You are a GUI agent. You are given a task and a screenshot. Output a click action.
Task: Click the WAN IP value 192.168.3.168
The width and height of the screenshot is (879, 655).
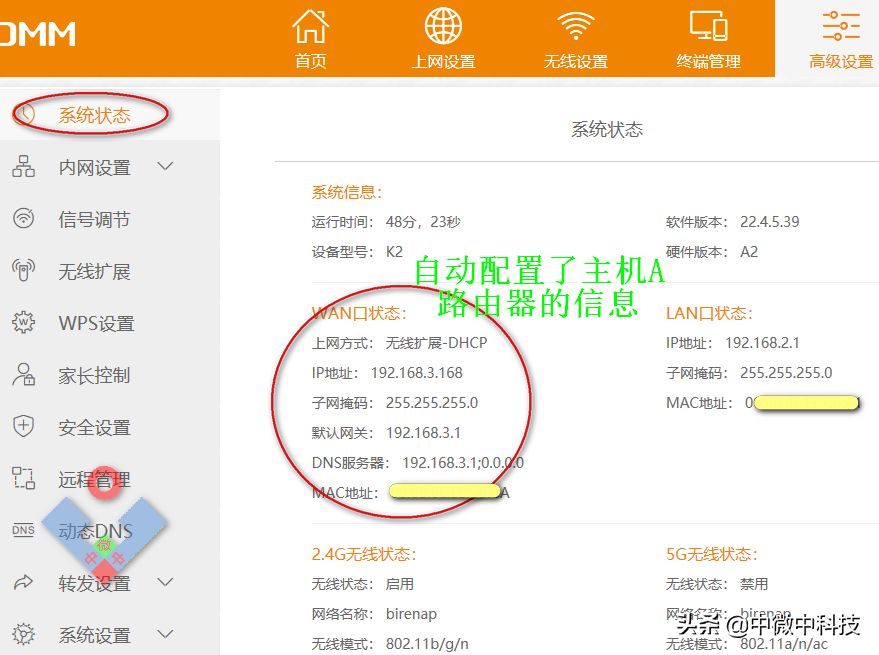417,373
